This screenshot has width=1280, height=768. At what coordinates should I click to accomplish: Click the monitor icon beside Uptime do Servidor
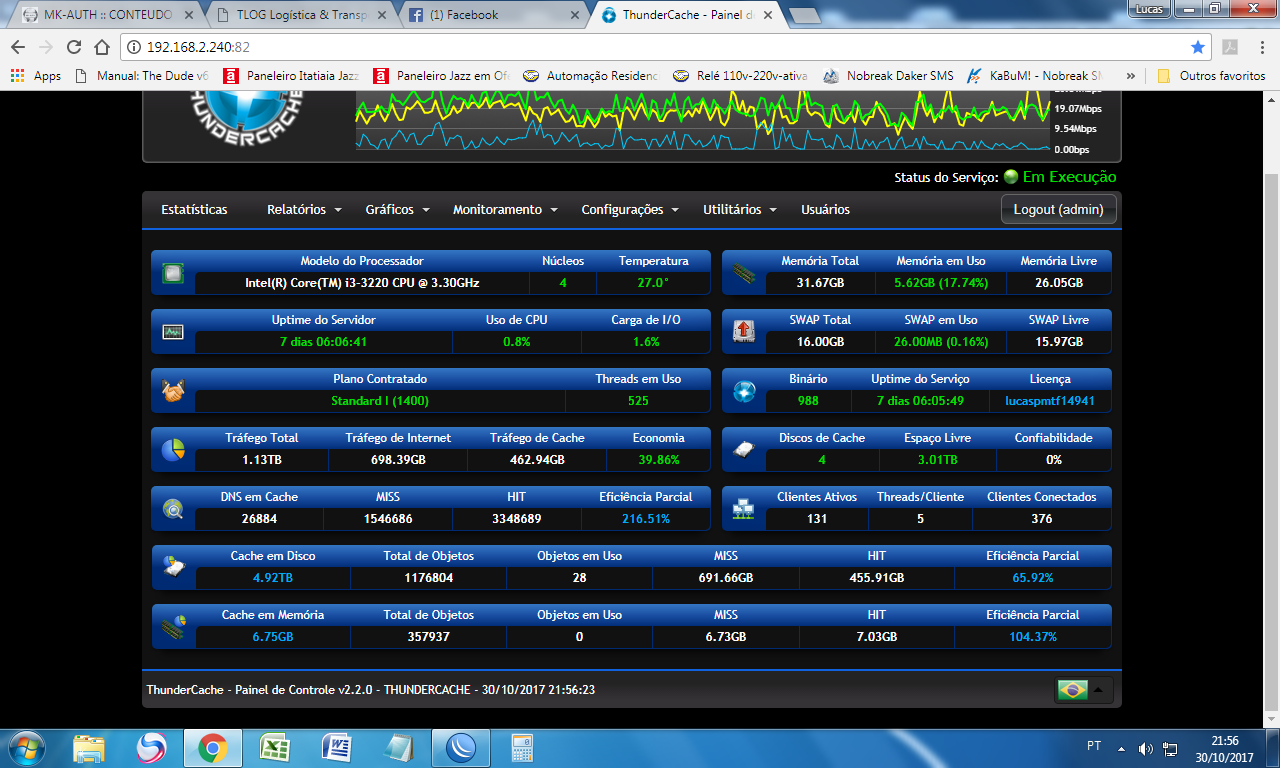point(173,332)
